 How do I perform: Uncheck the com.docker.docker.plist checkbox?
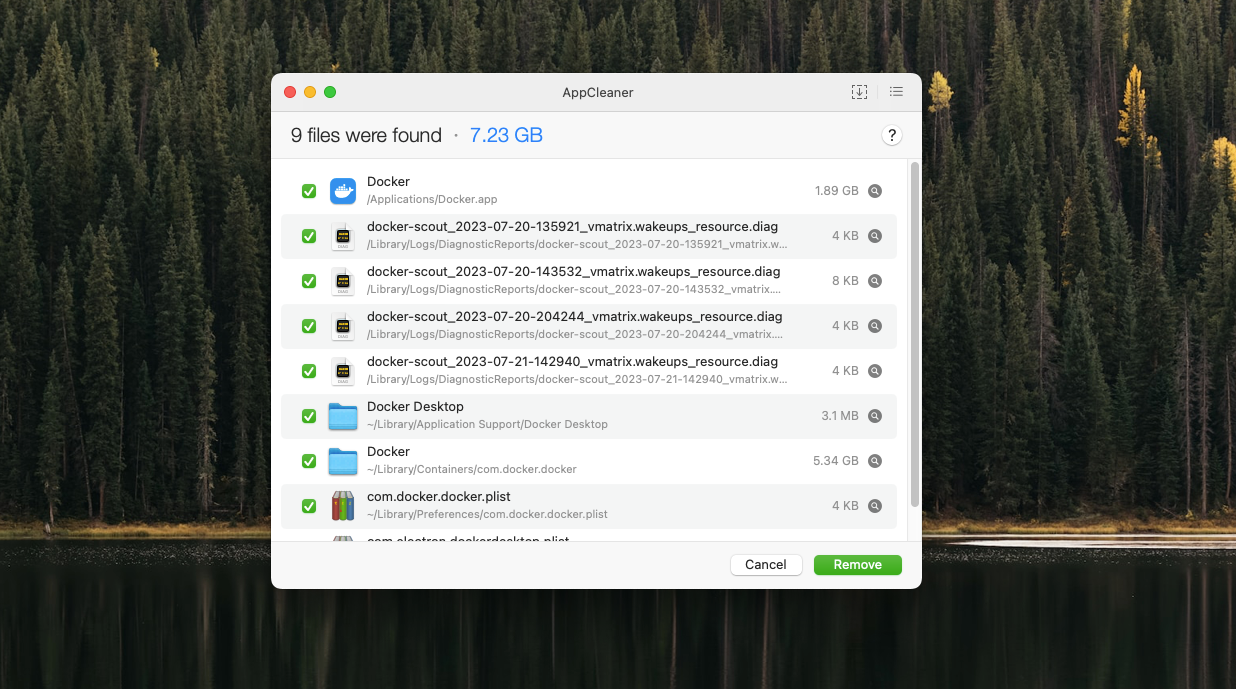[309, 505]
